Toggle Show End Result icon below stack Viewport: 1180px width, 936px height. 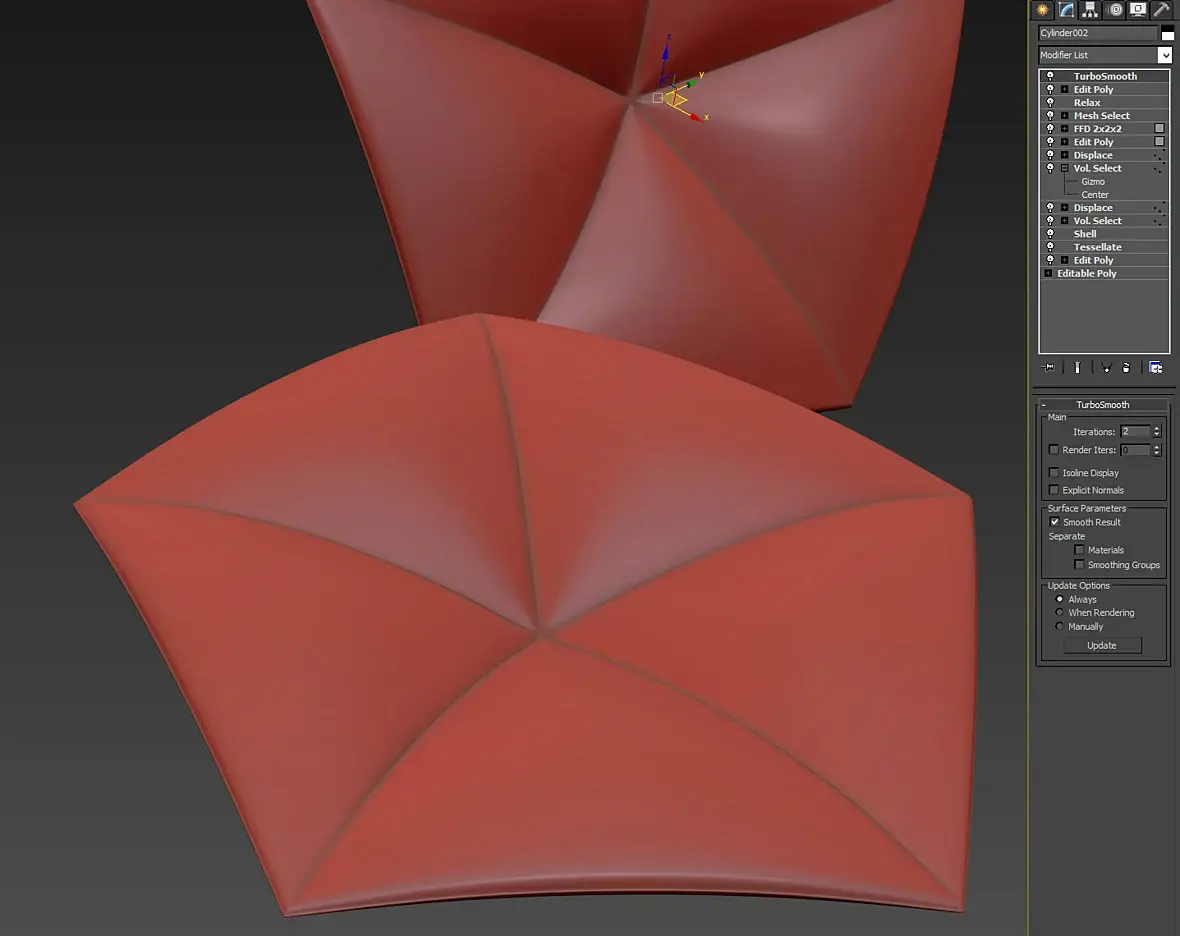(1077, 367)
